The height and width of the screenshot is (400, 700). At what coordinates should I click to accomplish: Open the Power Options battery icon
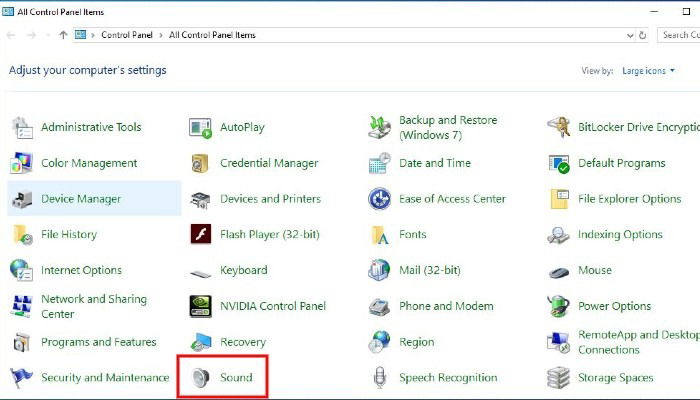click(x=558, y=306)
